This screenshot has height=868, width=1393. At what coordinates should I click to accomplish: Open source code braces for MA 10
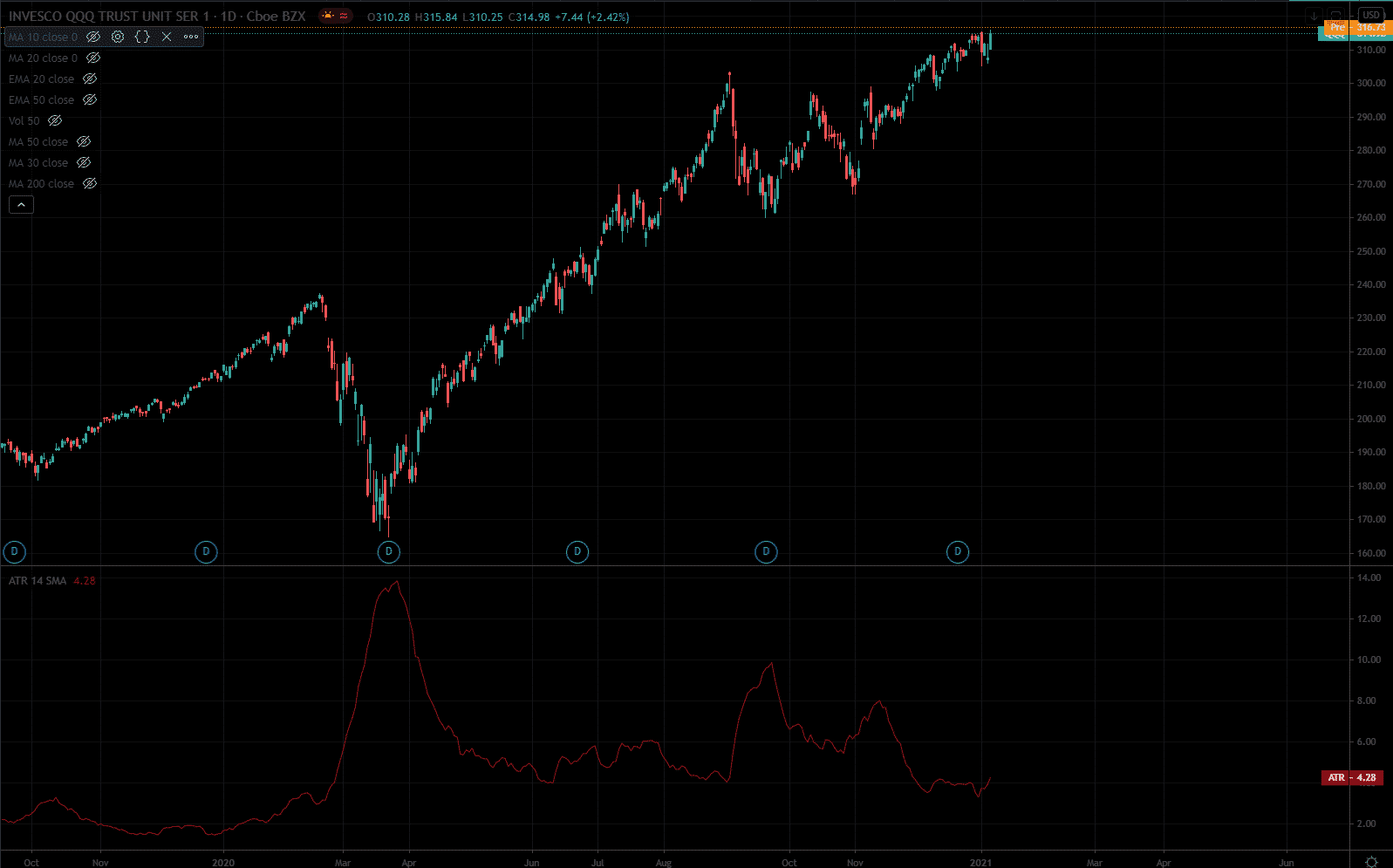click(x=142, y=37)
